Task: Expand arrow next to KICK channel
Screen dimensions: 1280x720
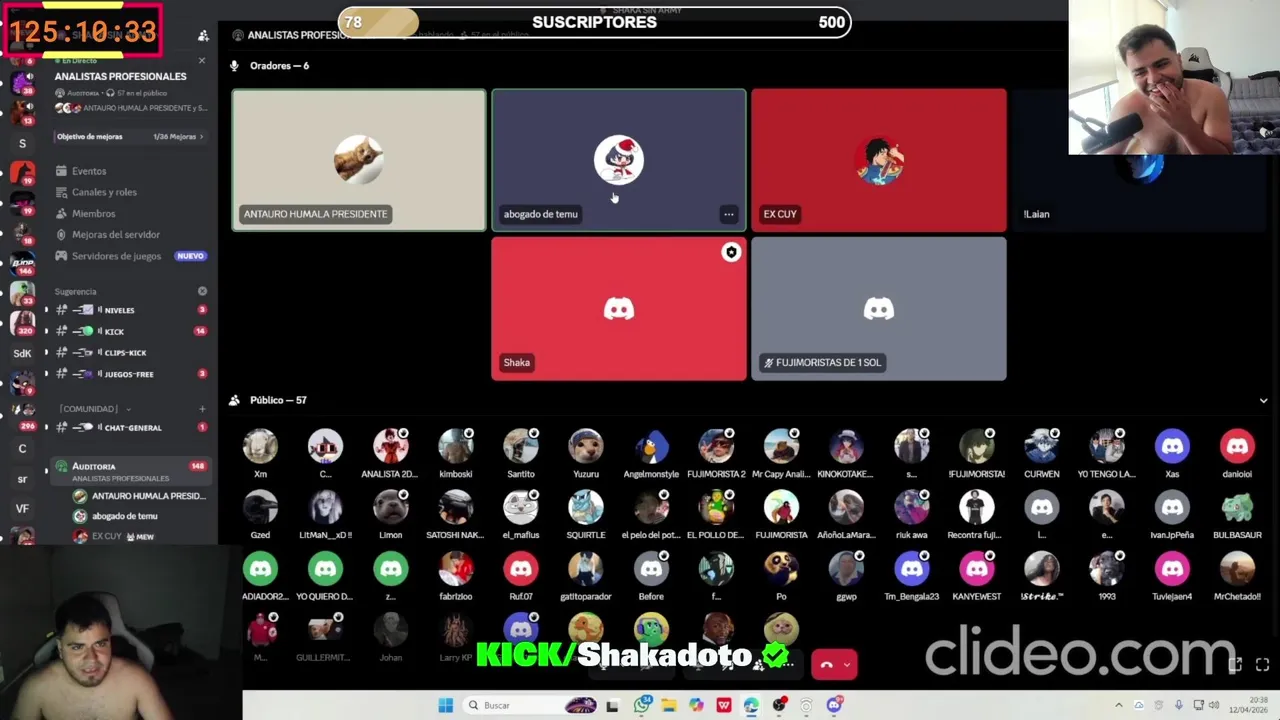Action: pyautogui.click(x=46, y=331)
